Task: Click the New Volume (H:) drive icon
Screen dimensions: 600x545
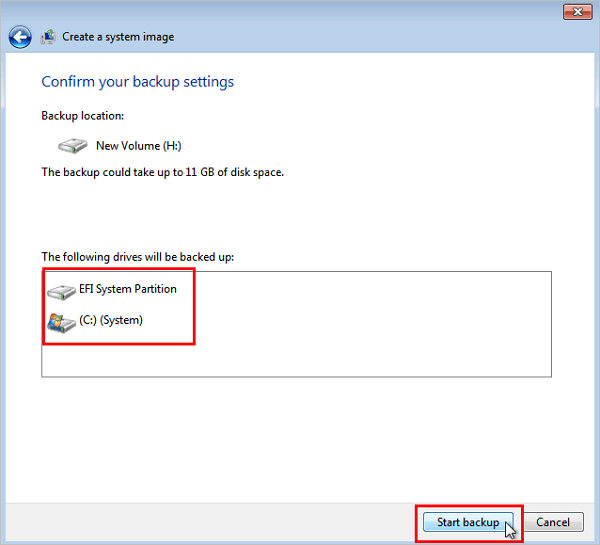Action: click(x=72, y=146)
